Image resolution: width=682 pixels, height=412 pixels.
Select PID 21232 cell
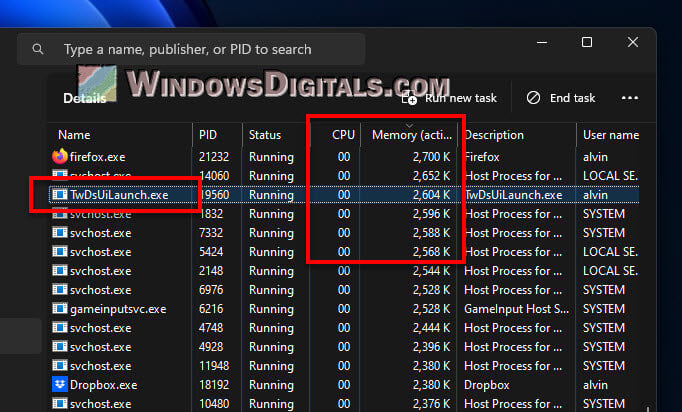click(214, 157)
